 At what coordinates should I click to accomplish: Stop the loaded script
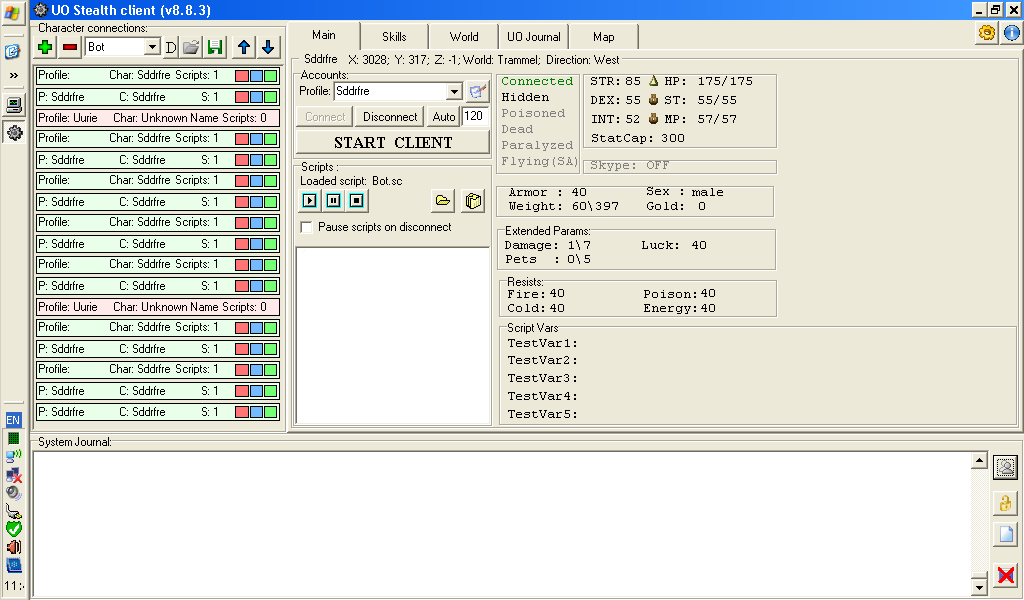356,201
